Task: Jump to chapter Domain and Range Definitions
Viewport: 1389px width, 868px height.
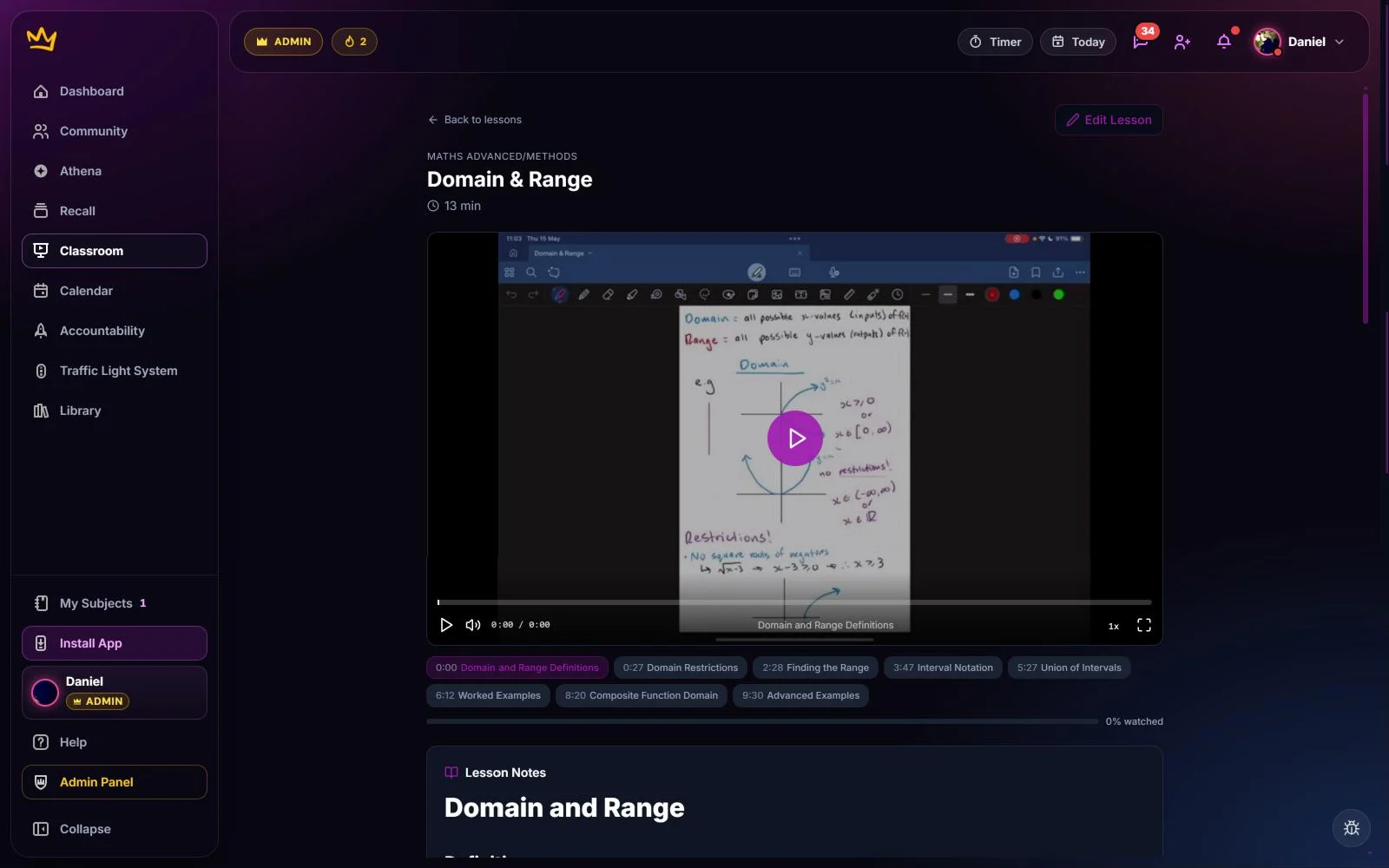Action: 517,667
